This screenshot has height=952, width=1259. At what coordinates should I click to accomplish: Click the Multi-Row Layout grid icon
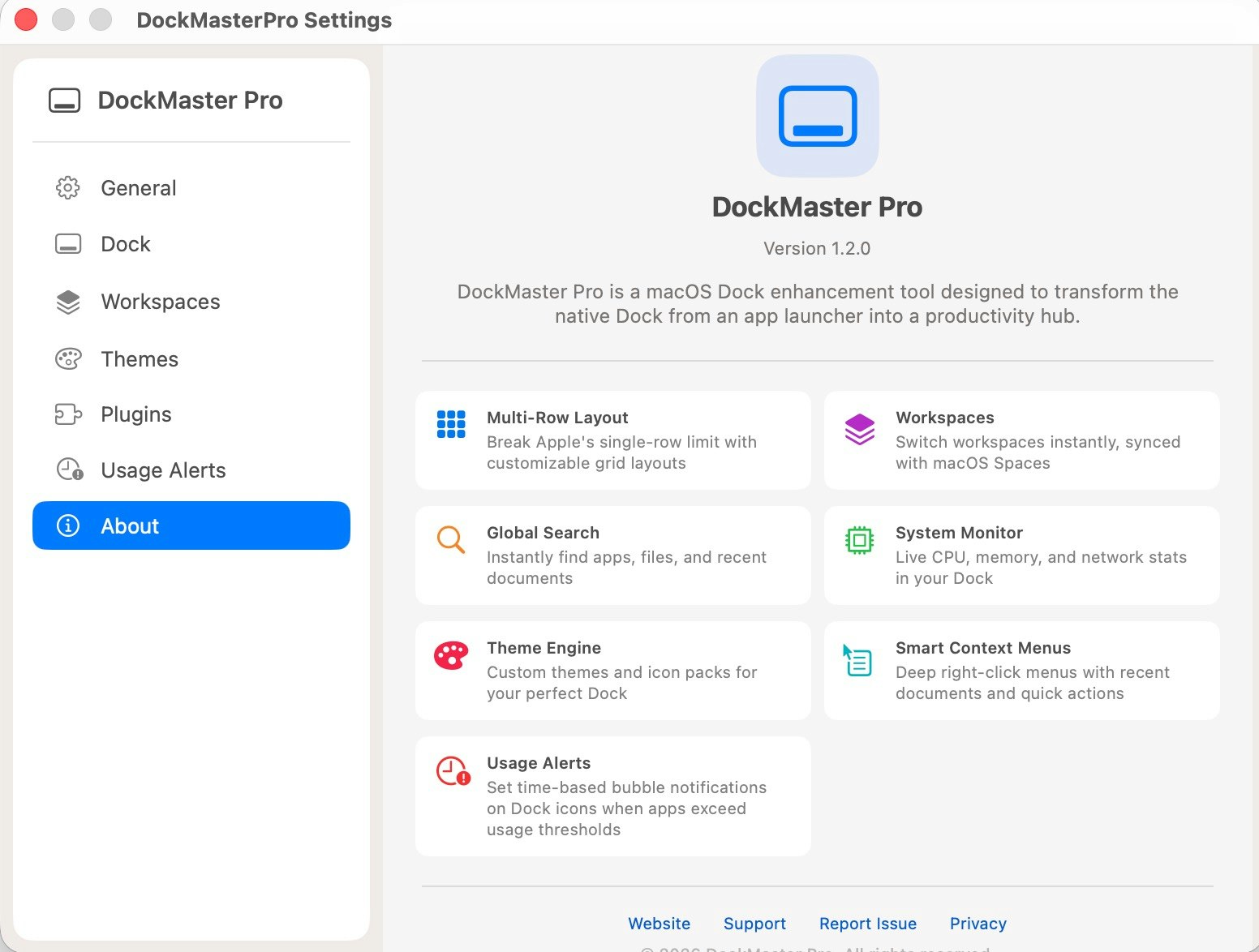[x=451, y=423]
